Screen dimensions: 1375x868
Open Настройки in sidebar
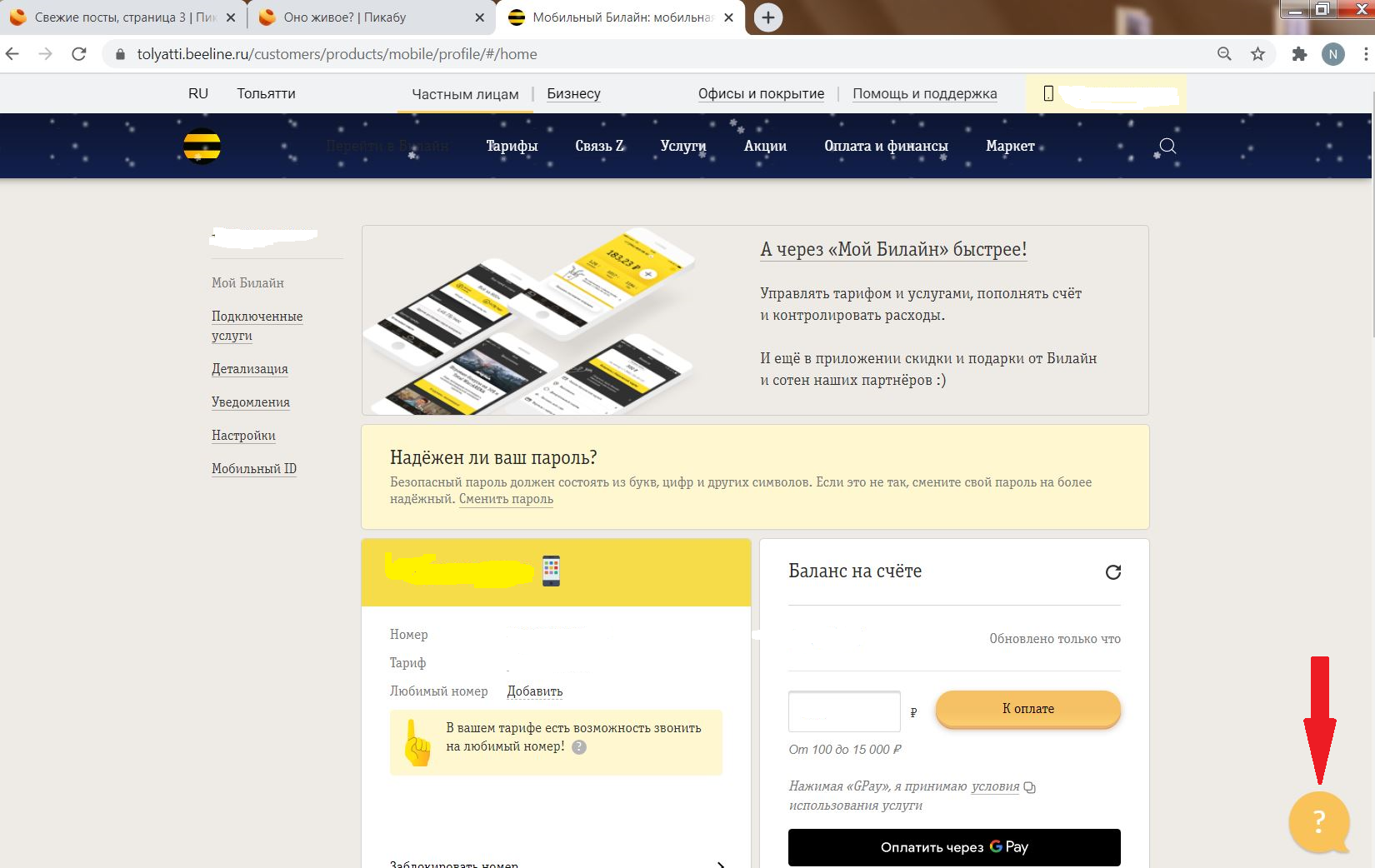[243, 436]
